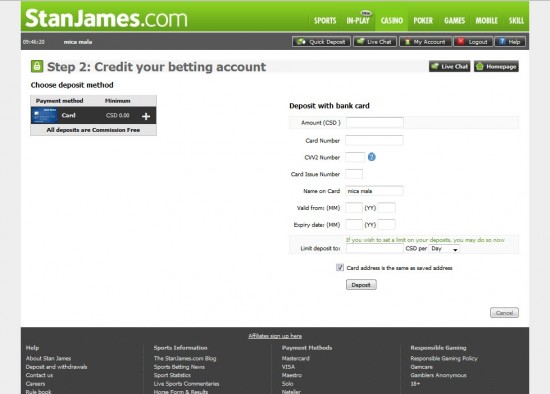Open Mastercard payment method link
The width and height of the screenshot is (550, 394).
296,358
